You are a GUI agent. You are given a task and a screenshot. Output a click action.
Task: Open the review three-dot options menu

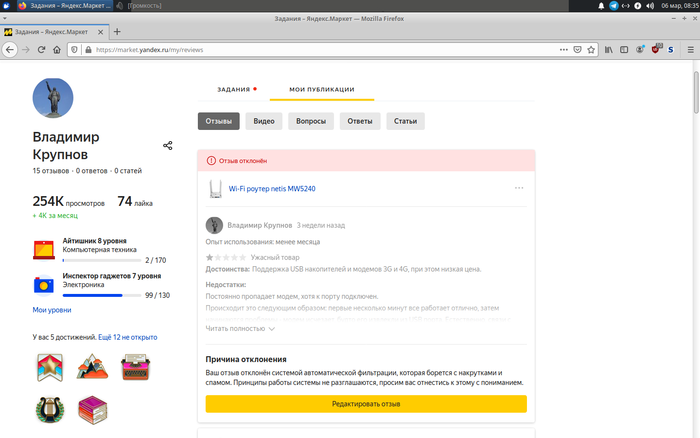pos(519,188)
